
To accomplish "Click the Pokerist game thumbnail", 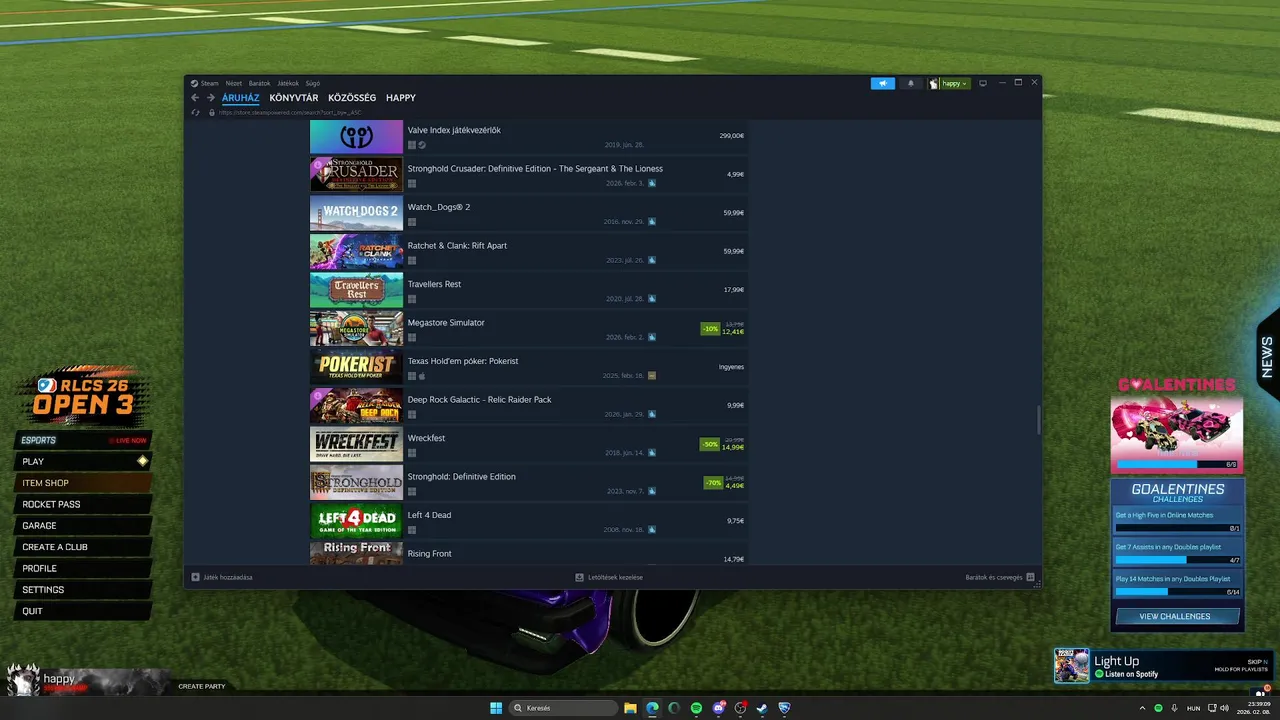I will 356,367.
